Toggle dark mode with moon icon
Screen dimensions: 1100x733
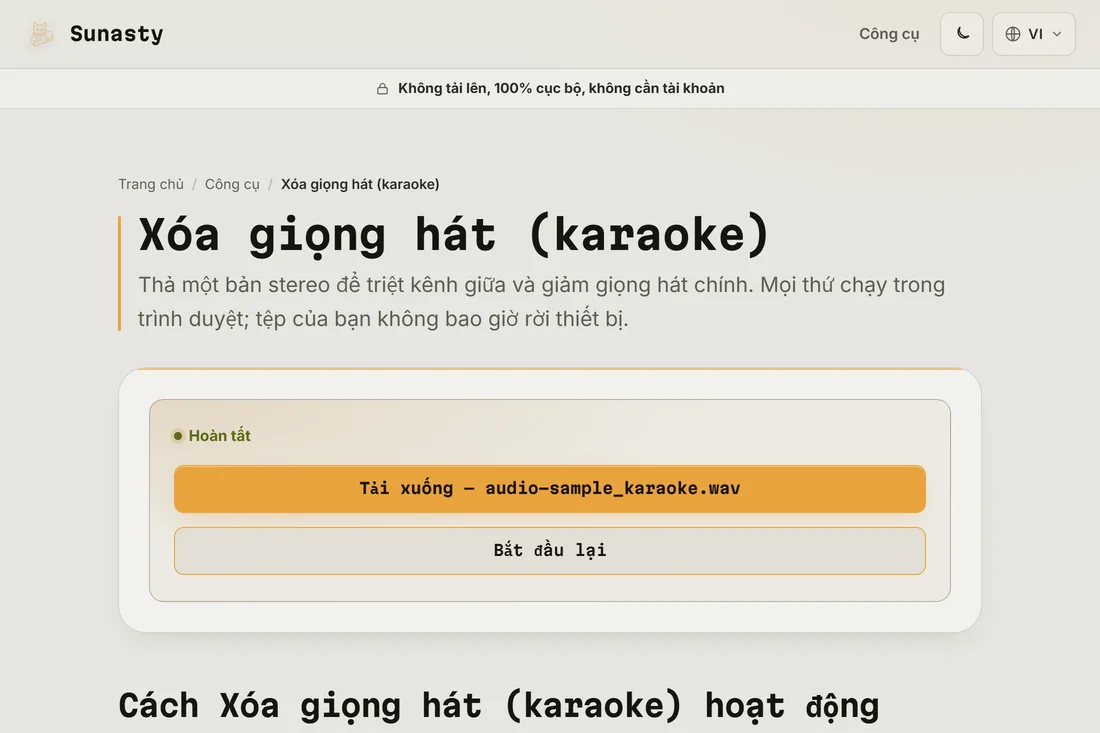962,34
